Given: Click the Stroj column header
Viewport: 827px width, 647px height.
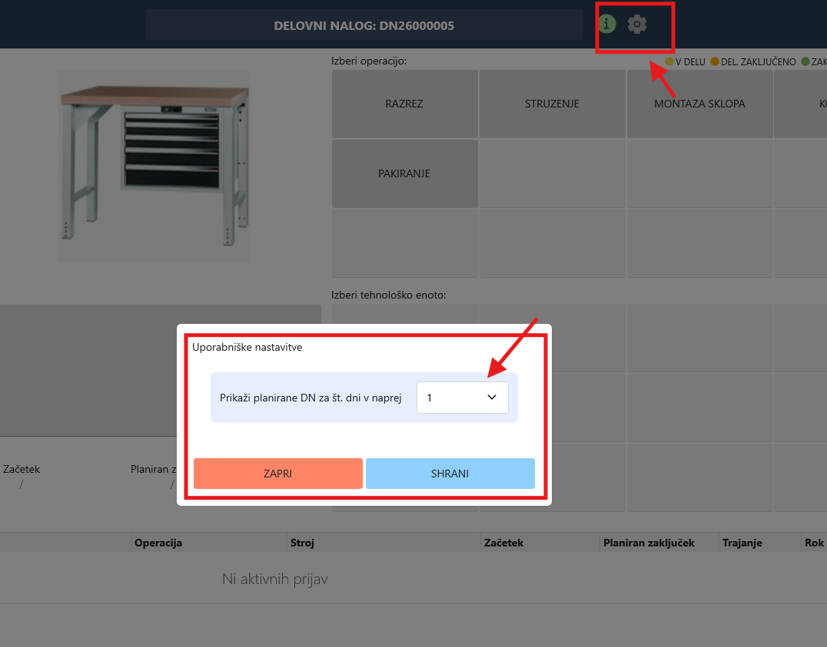Looking at the screenshot, I should pyautogui.click(x=302, y=543).
